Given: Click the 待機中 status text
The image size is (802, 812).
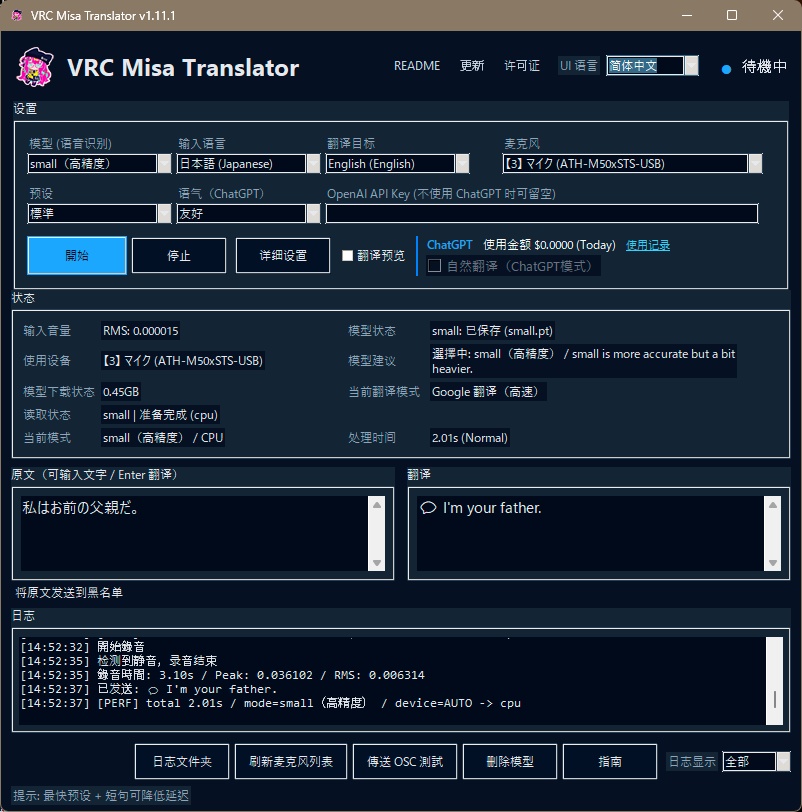Looking at the screenshot, I should pyautogui.click(x=764, y=66).
